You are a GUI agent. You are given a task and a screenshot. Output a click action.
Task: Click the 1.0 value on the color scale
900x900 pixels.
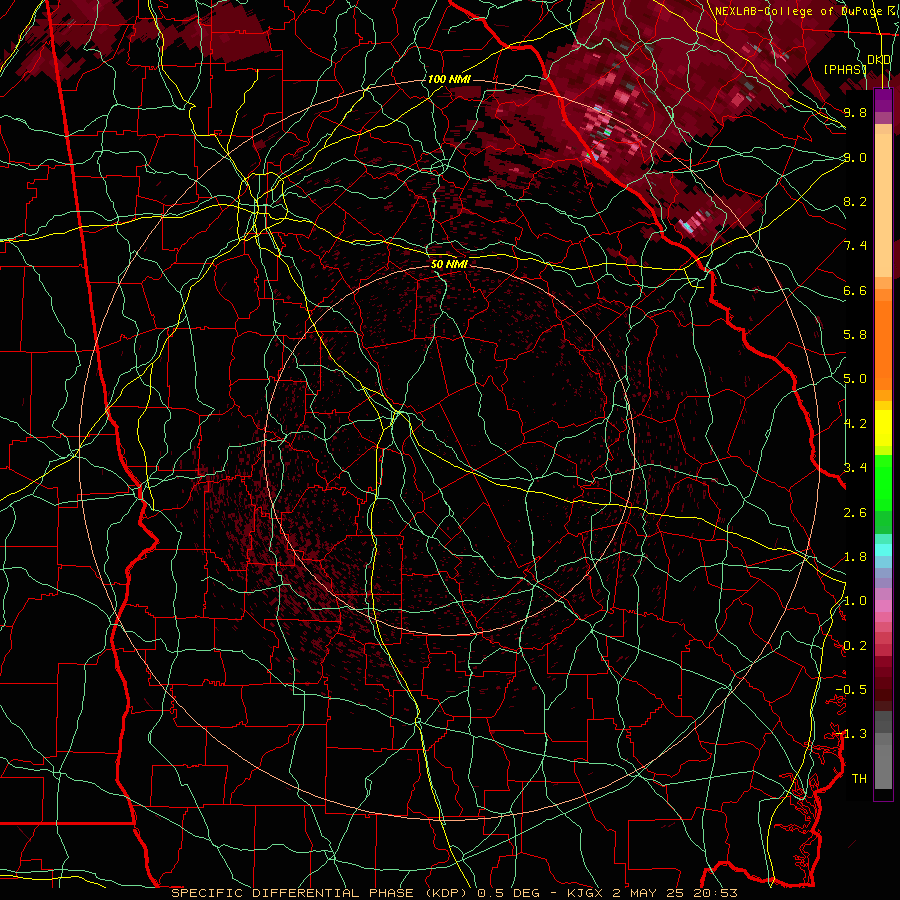pos(855,601)
